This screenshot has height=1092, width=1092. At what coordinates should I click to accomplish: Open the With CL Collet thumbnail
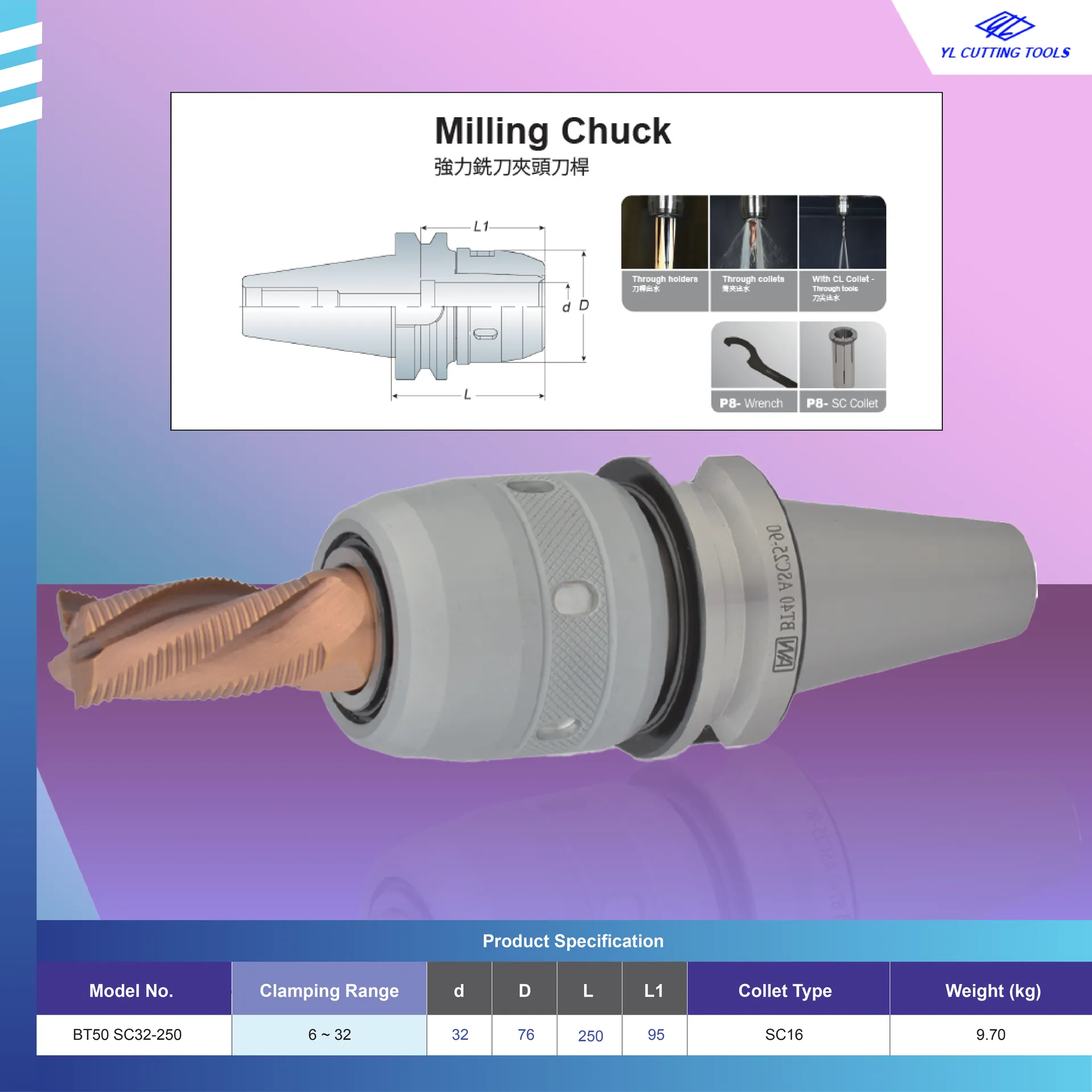pyautogui.click(x=842, y=253)
